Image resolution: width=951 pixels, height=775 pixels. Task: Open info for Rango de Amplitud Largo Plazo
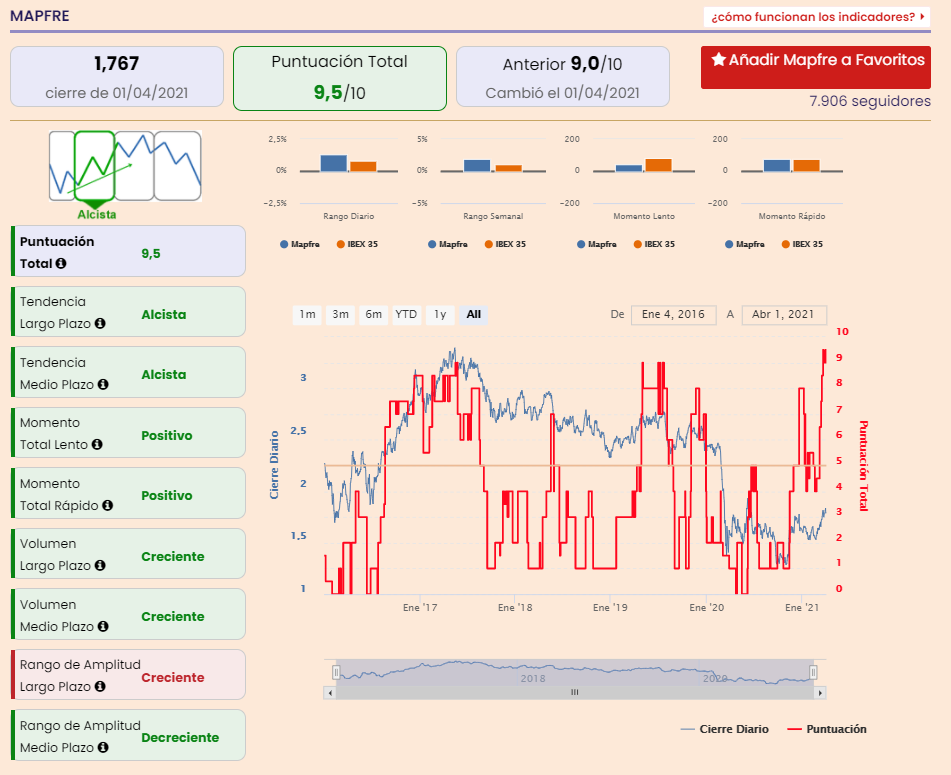tap(100, 686)
